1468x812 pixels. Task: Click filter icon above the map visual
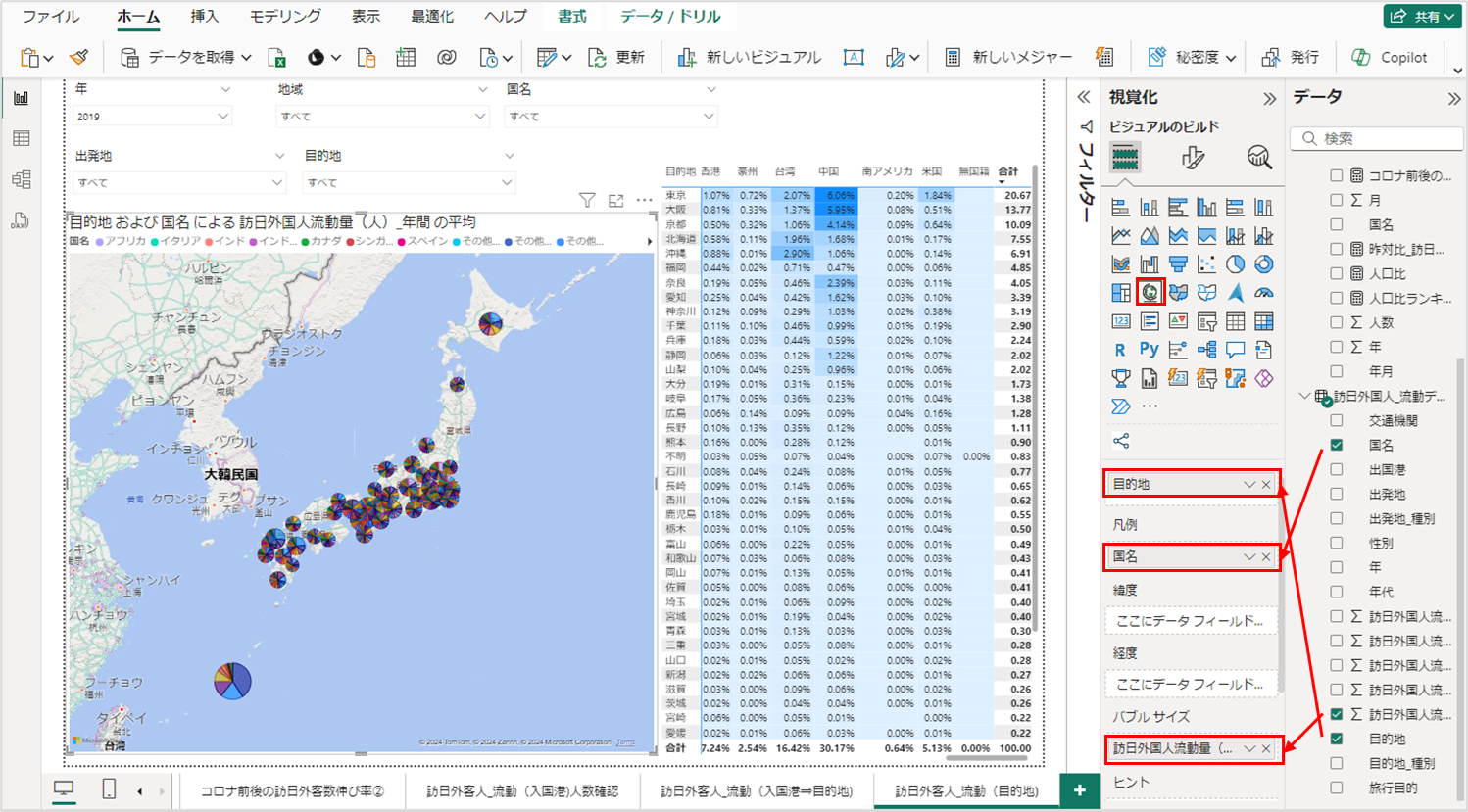pyautogui.click(x=587, y=200)
